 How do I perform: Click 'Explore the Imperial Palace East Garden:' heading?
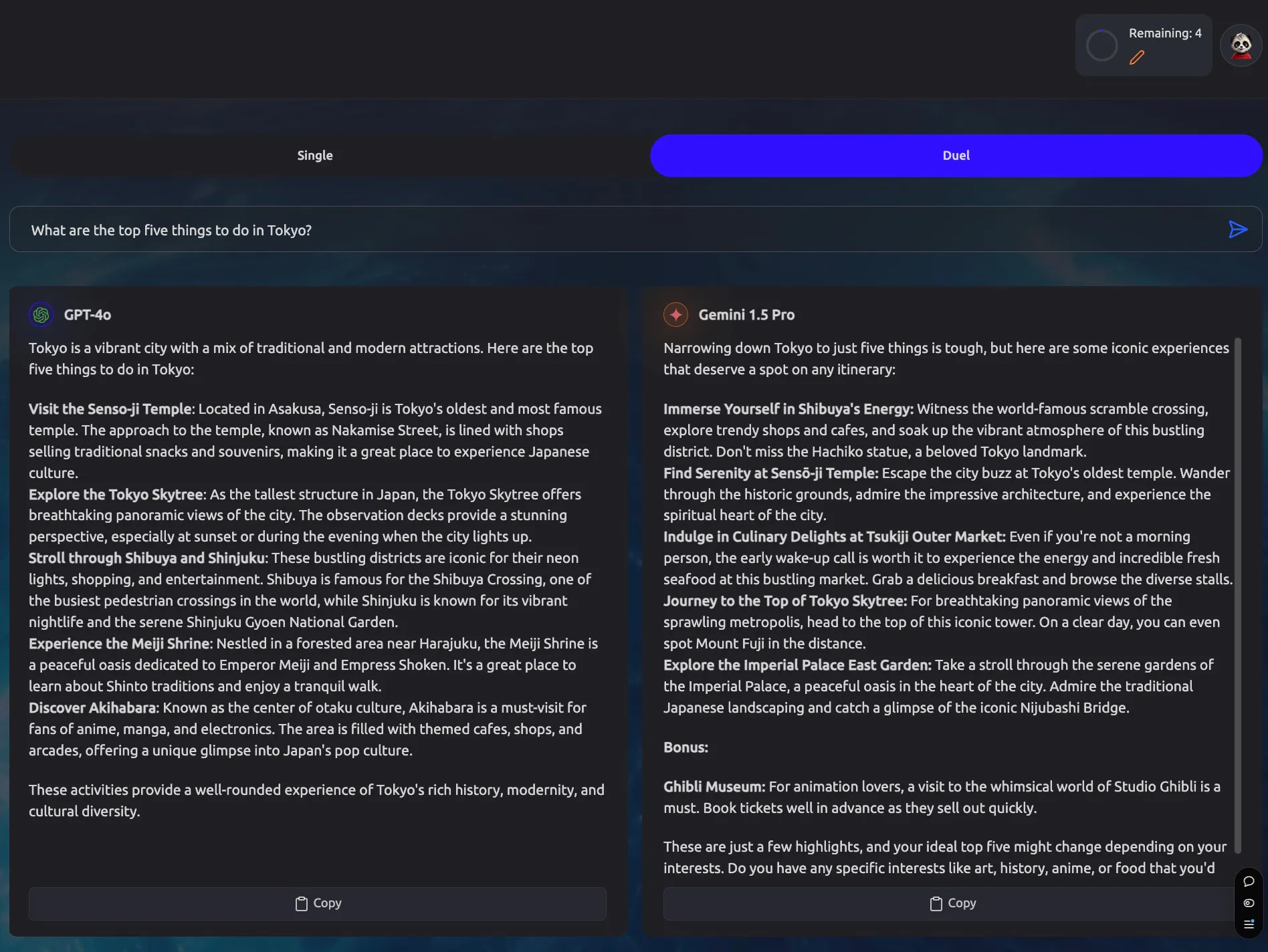coord(797,665)
